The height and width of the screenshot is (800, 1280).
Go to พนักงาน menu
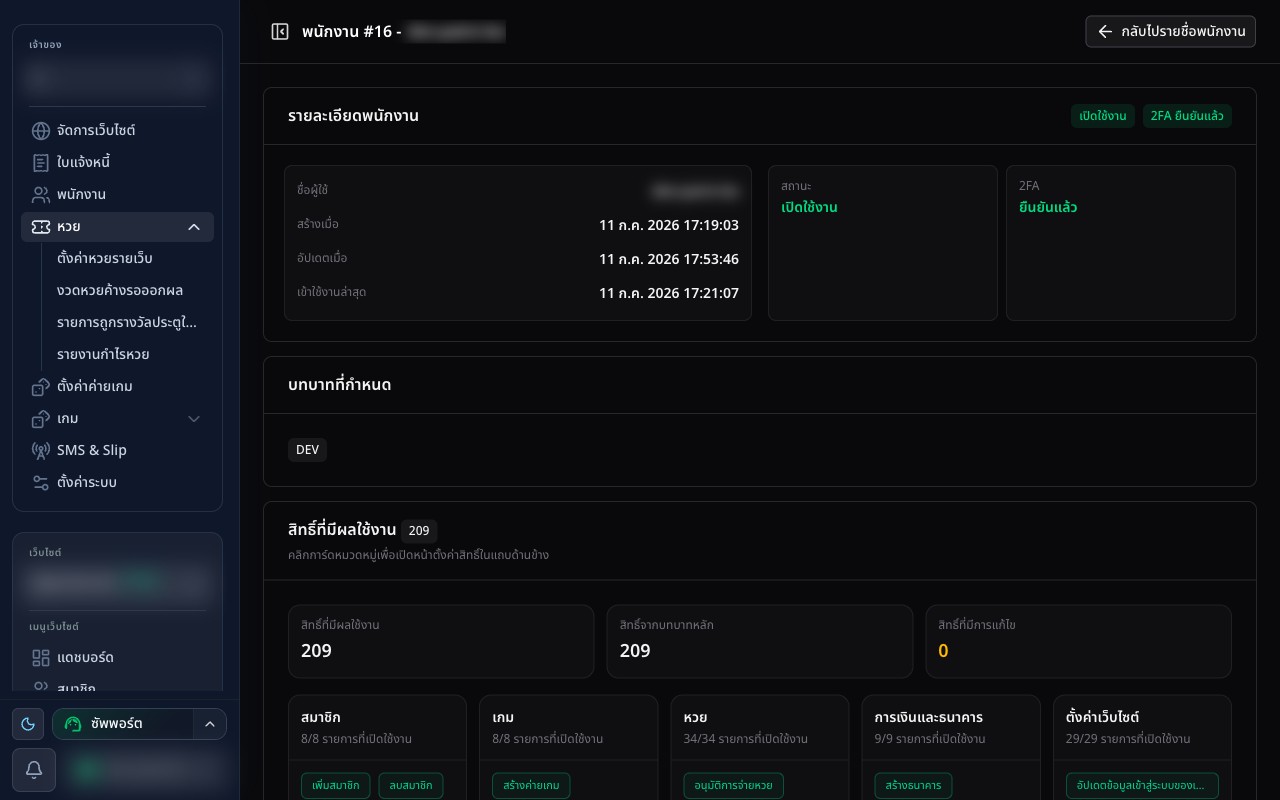click(117, 194)
